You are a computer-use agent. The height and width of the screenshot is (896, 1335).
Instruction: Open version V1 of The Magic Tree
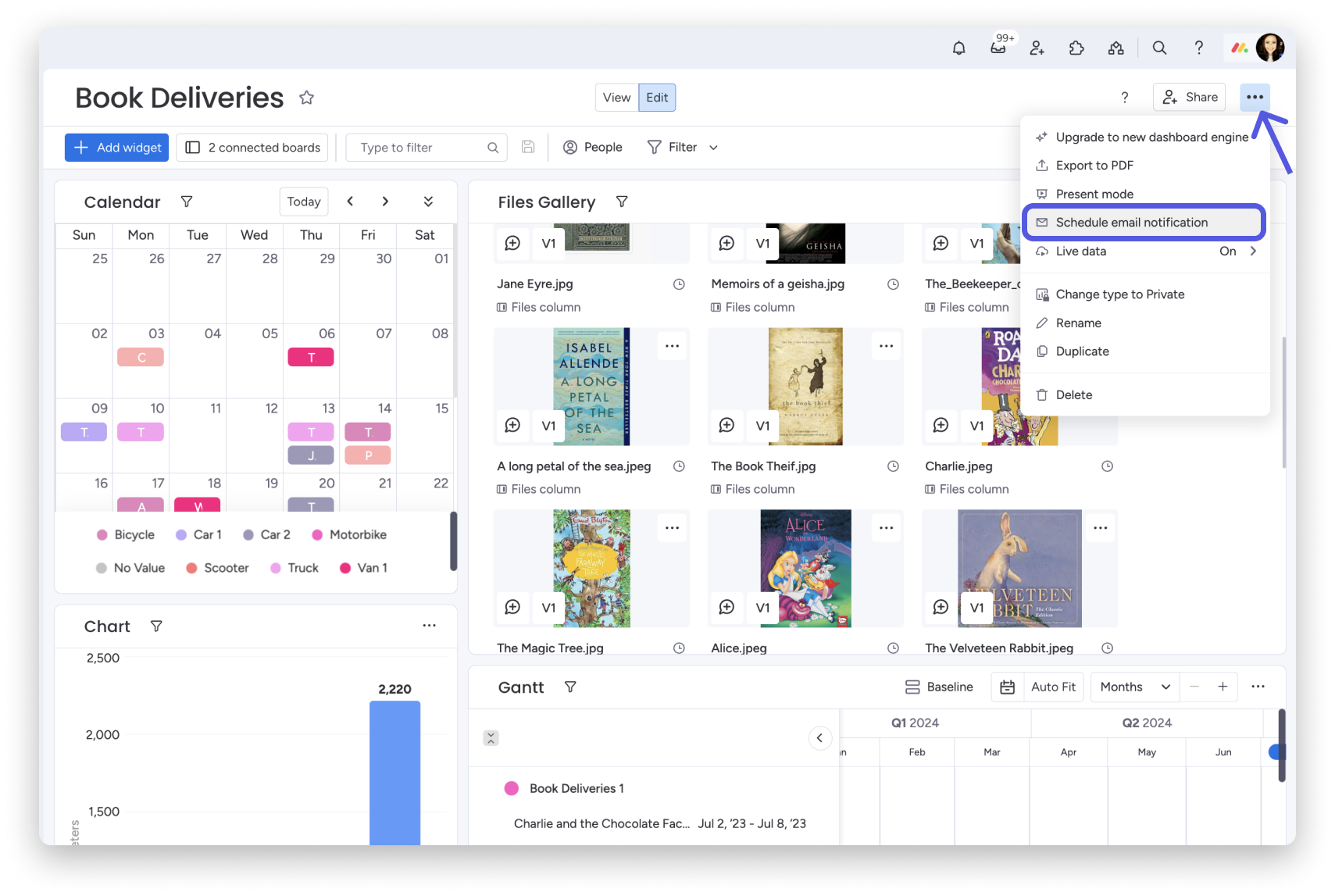(548, 607)
